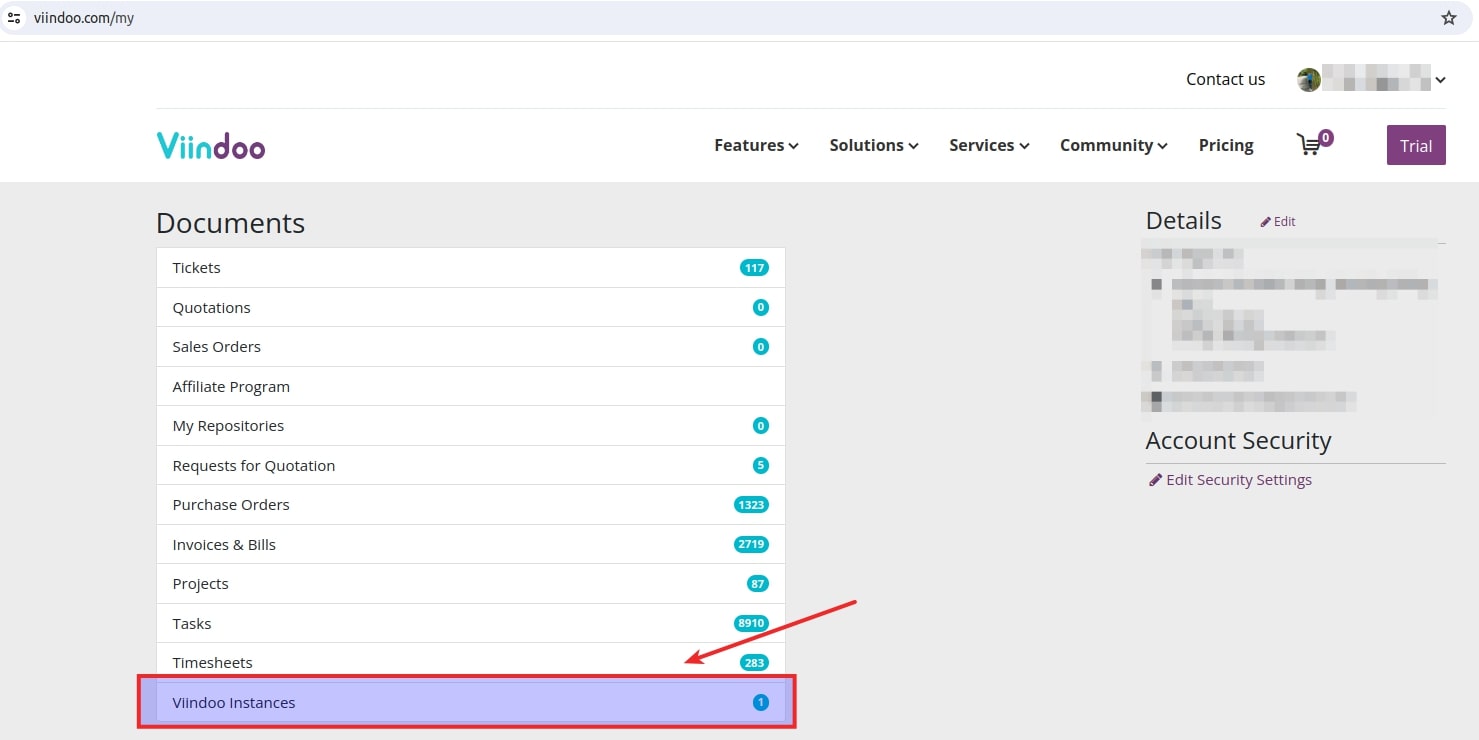The width and height of the screenshot is (1479, 740).
Task: Bookmark this page with the star icon
Action: coord(1449,18)
